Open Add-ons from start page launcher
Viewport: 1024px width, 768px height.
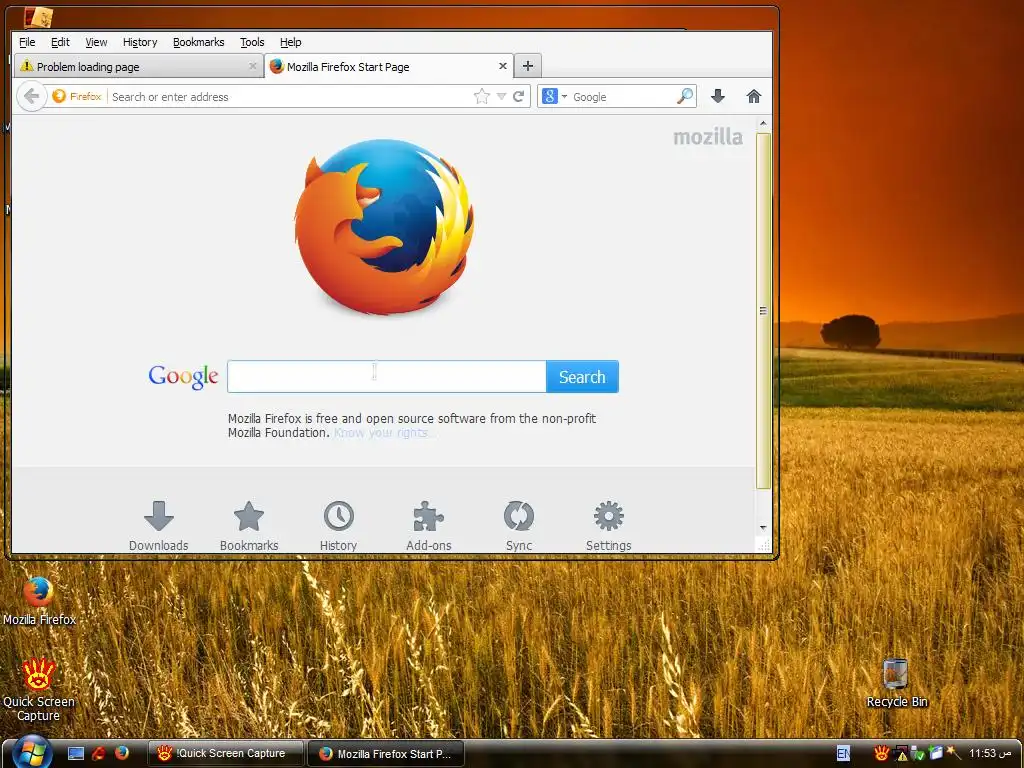pos(428,526)
